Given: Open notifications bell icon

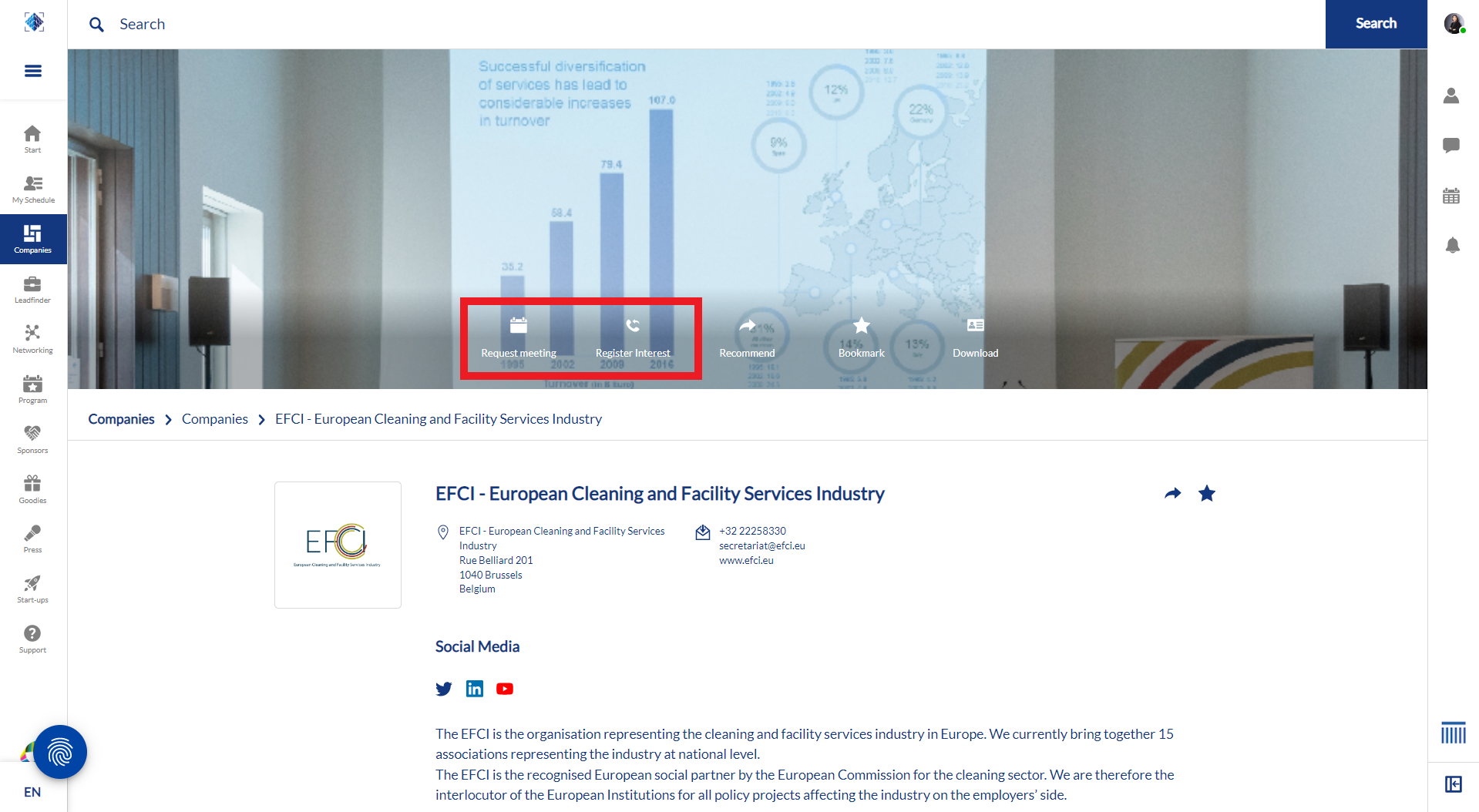Looking at the screenshot, I should click(x=1452, y=245).
